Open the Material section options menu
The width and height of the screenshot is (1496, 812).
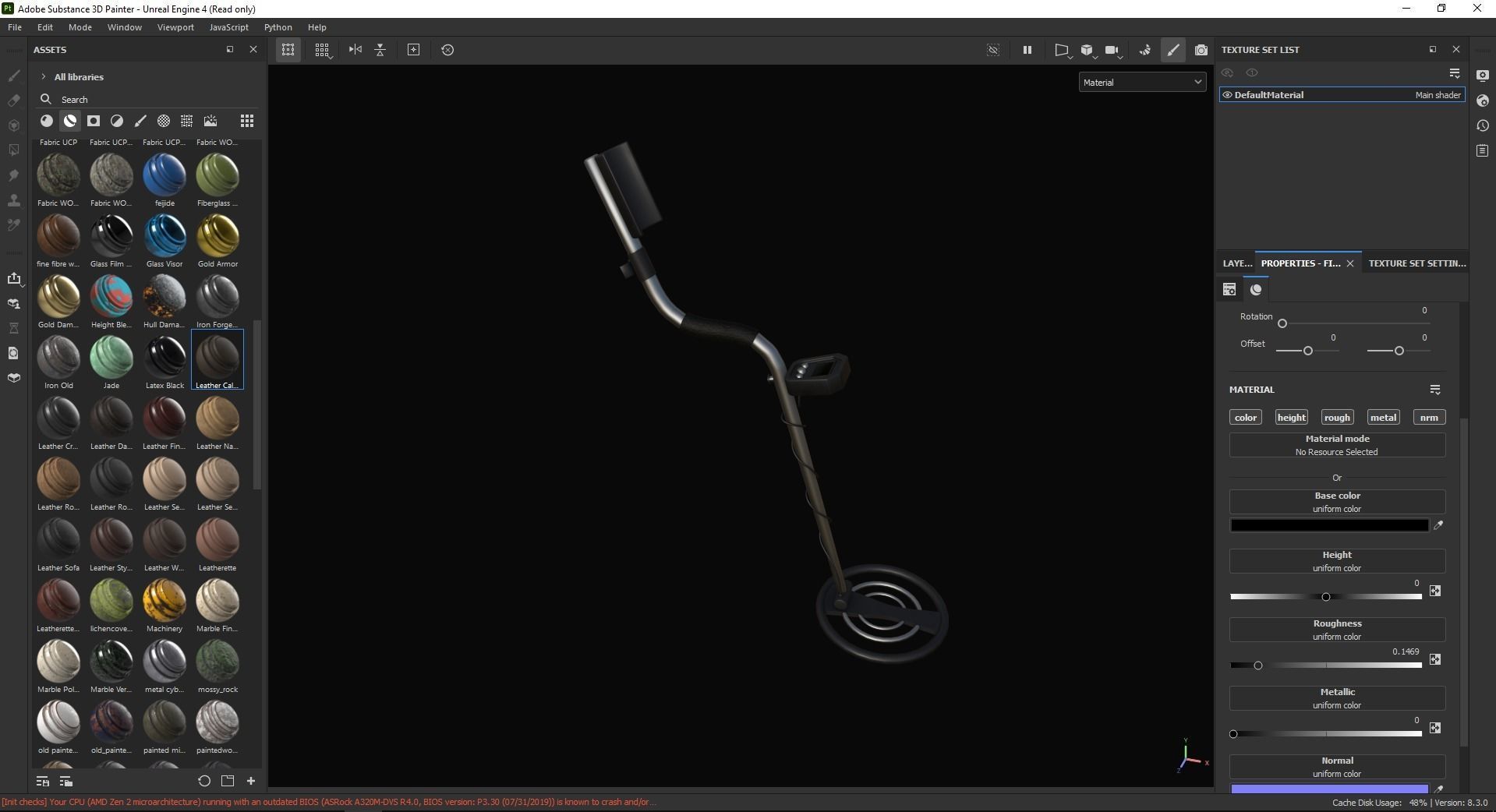[1434, 390]
